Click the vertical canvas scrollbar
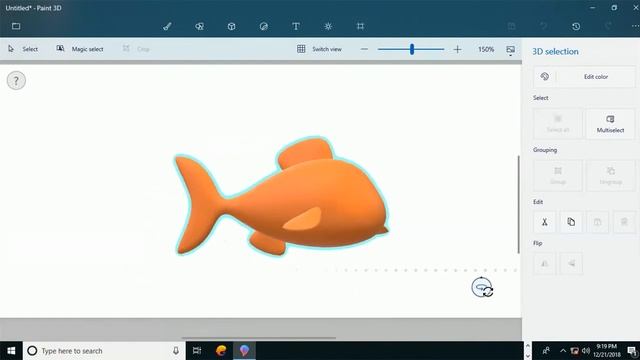640x360 pixels. pos(518,204)
